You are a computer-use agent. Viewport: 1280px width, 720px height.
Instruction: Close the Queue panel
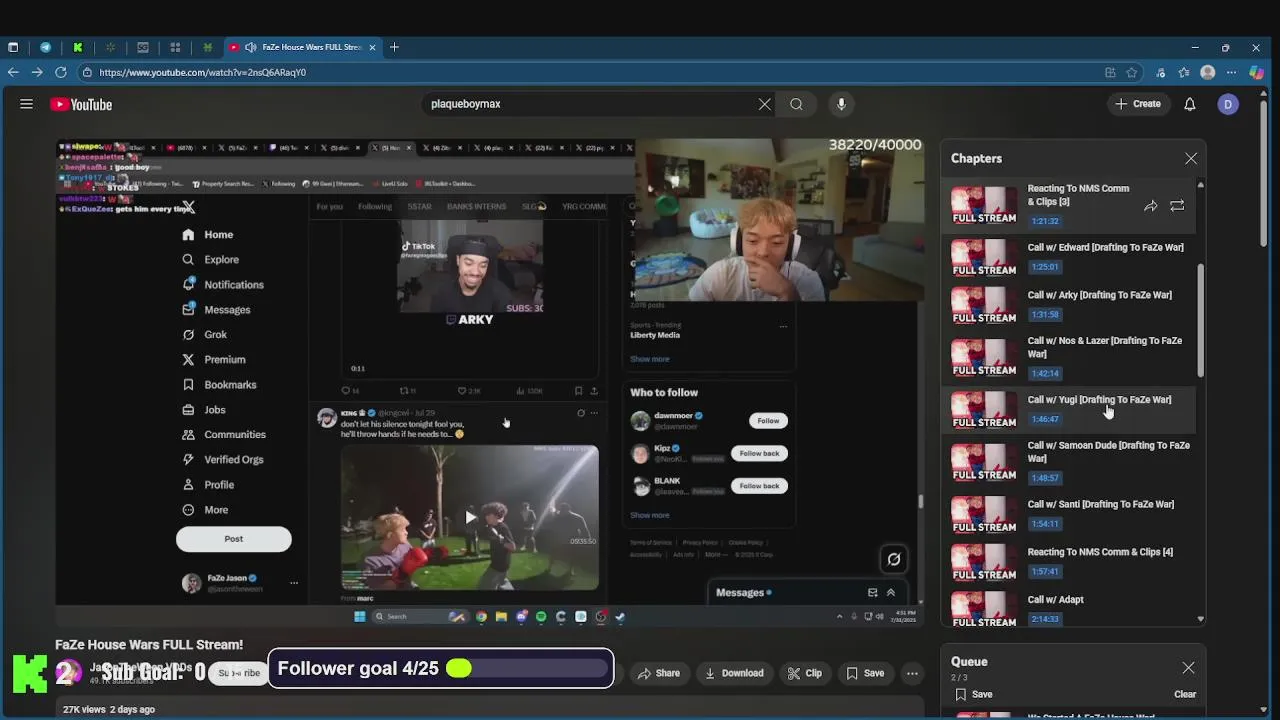click(1188, 668)
